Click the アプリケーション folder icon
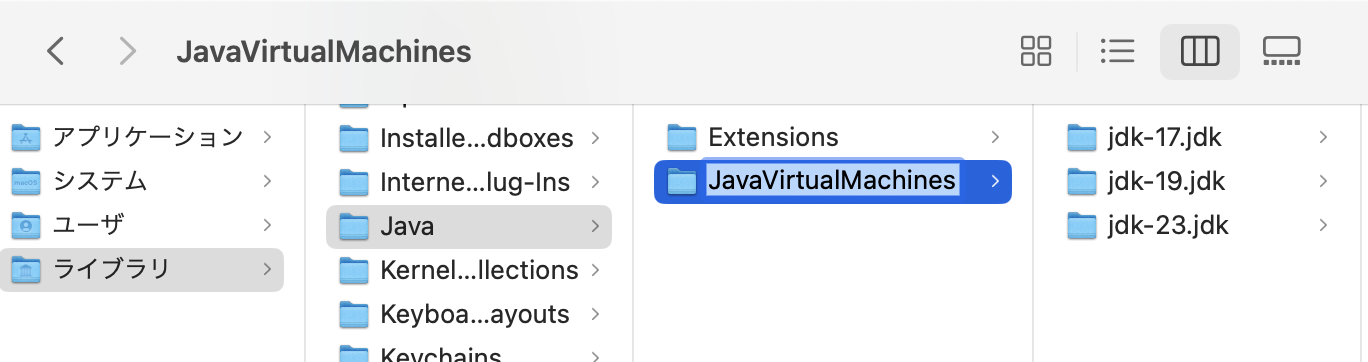Screen dimensions: 1368x362 (x=26, y=137)
